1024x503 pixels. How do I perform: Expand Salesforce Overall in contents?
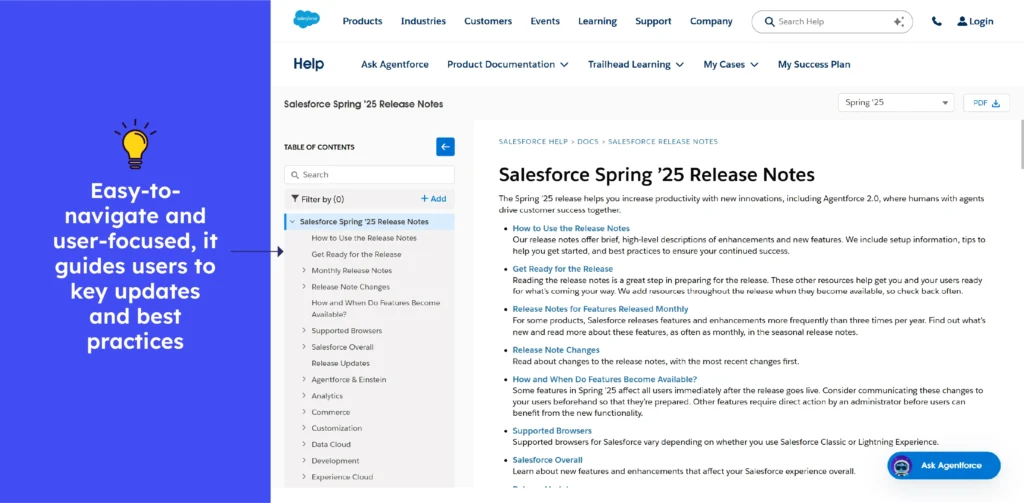point(304,347)
